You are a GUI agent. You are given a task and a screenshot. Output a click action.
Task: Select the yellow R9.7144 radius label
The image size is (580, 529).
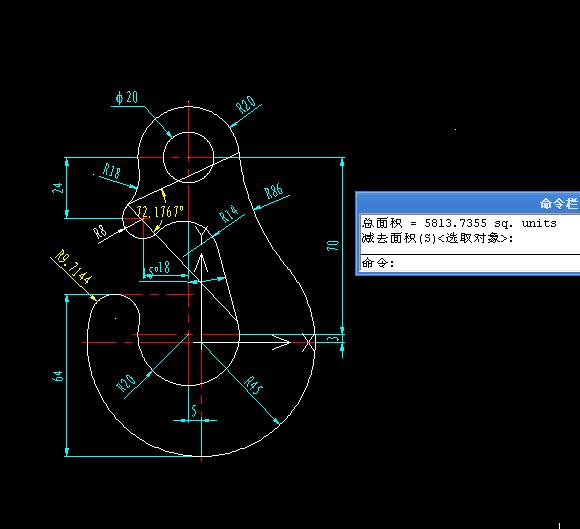coord(73,266)
